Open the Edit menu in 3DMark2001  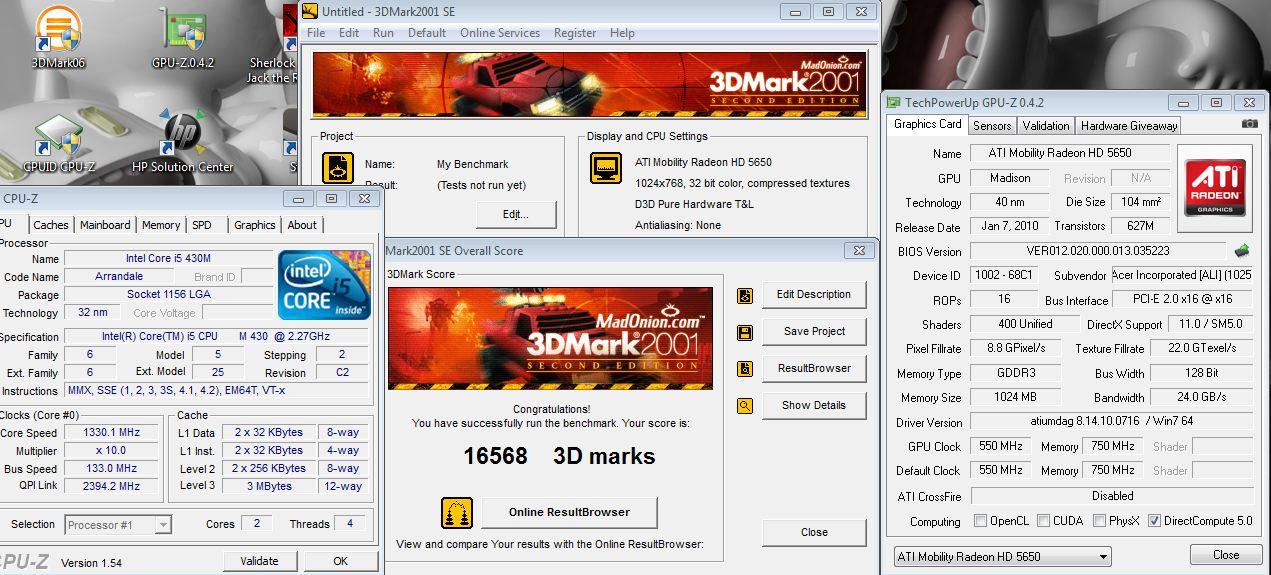click(x=349, y=33)
